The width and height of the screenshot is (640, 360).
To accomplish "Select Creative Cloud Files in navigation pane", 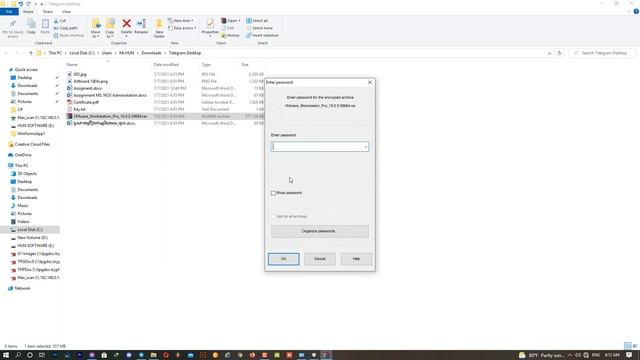I will coord(32,144).
